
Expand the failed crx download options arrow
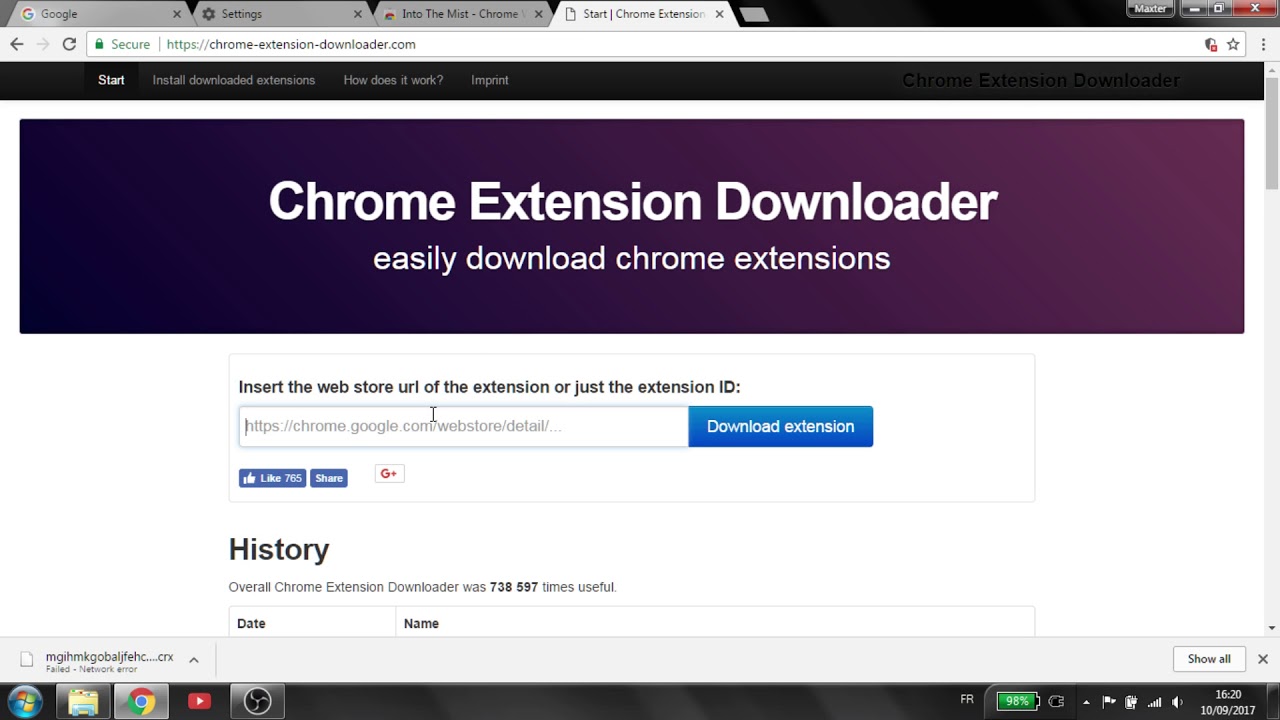coord(194,659)
